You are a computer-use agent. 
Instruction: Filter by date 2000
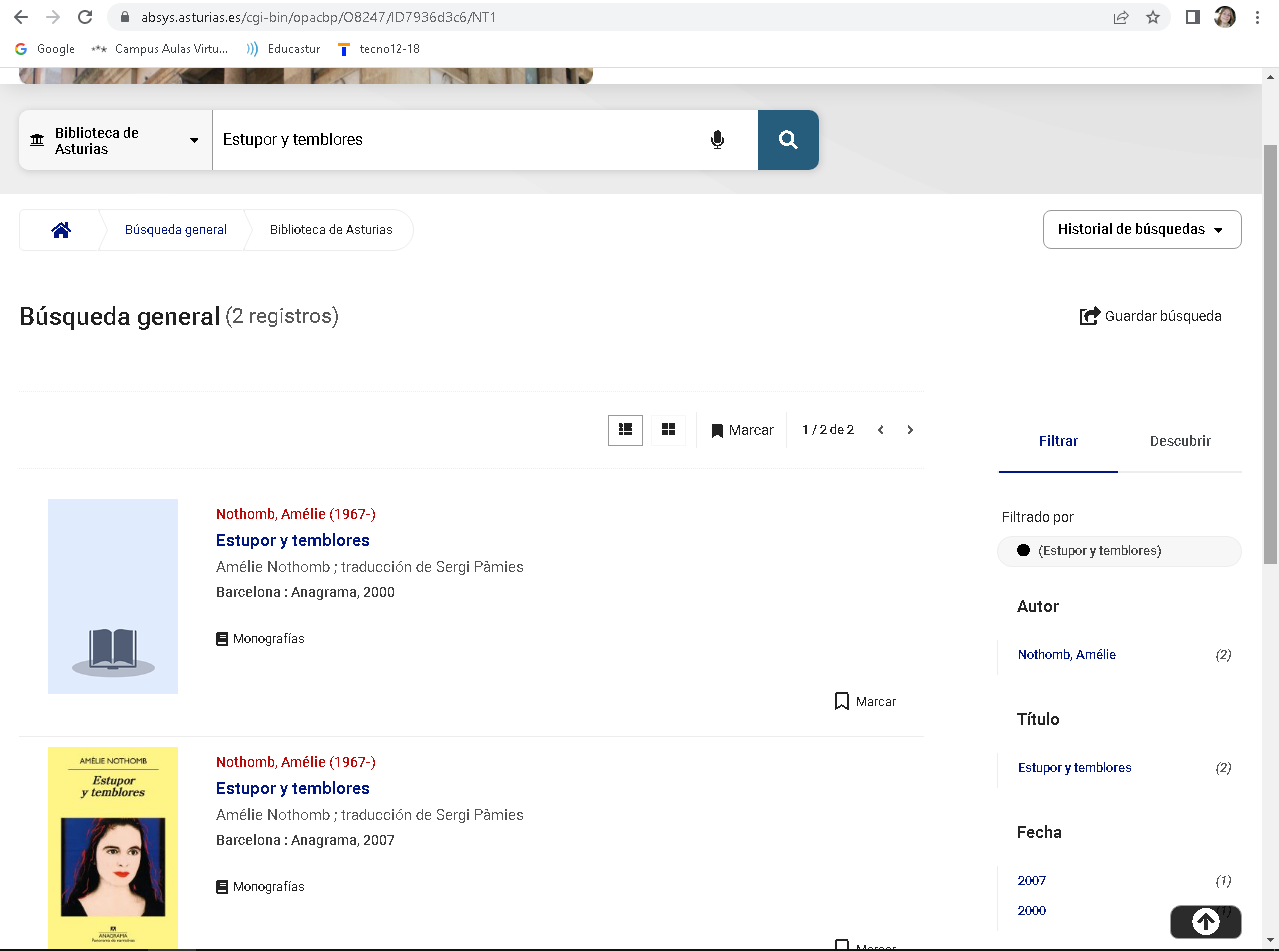pyautogui.click(x=1032, y=911)
